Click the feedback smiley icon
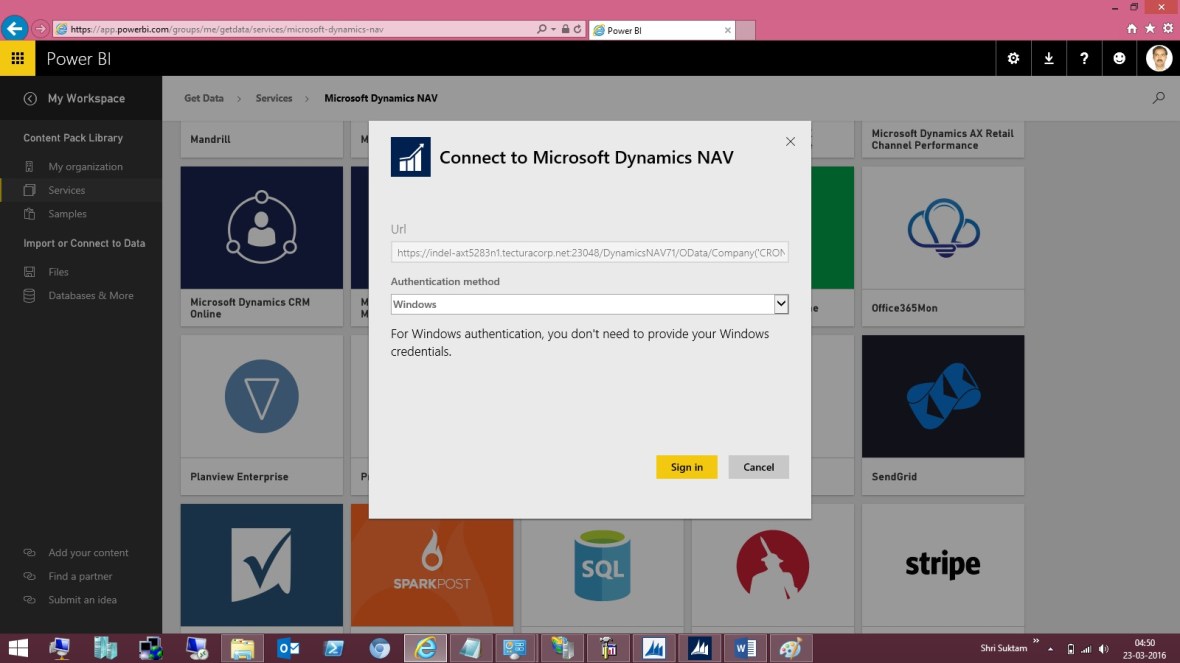The image size is (1180, 663). 1119,58
